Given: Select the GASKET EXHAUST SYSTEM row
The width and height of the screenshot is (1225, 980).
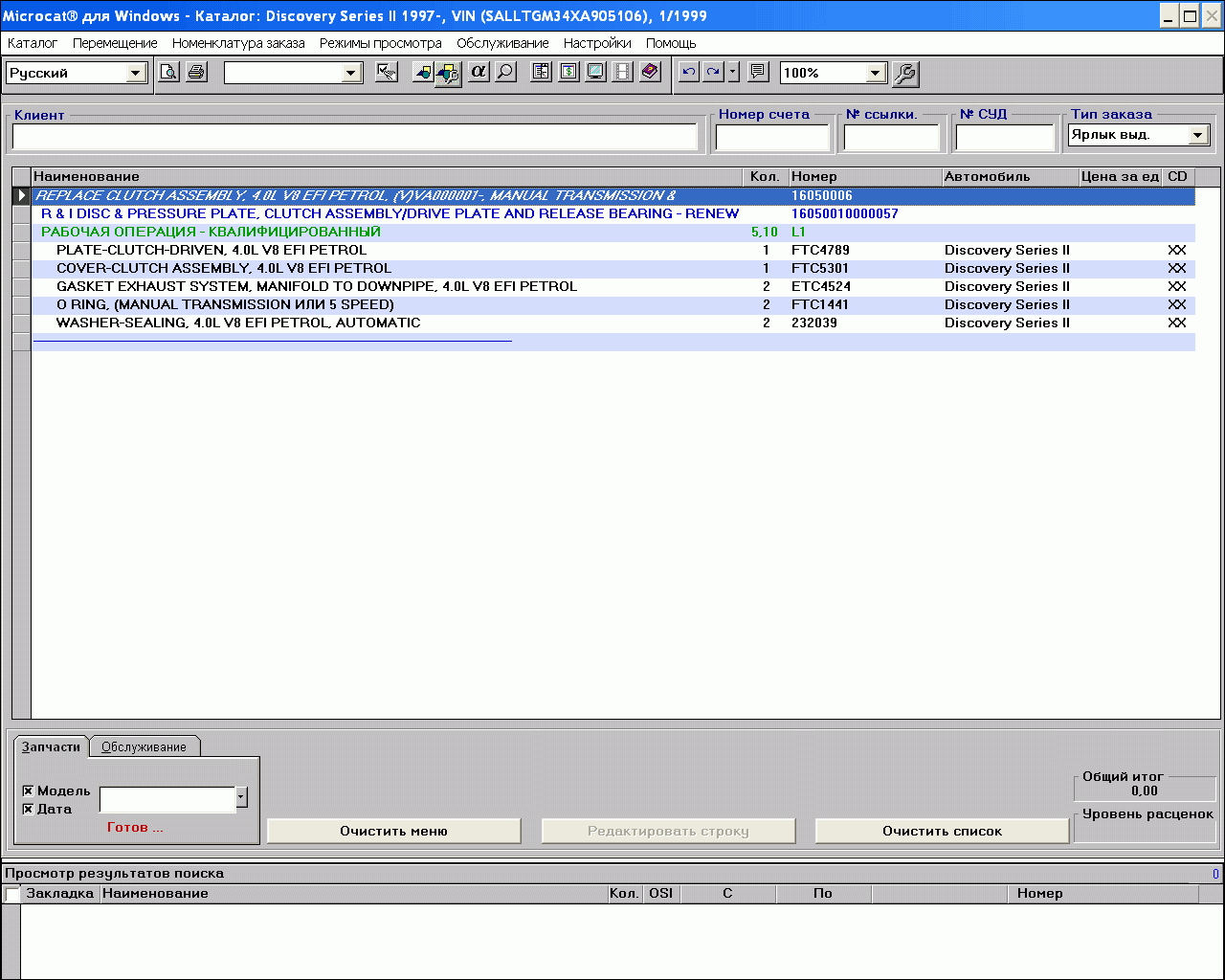Looking at the screenshot, I should pos(613,286).
